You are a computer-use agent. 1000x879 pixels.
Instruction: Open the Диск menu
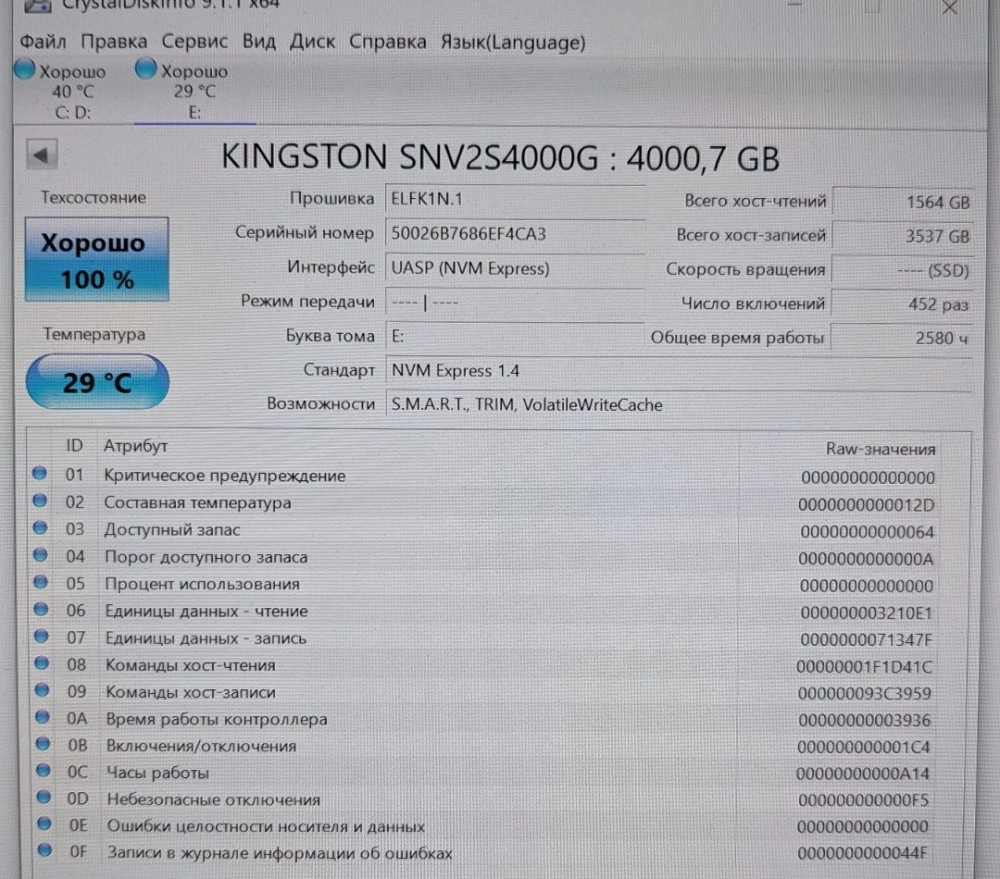(313, 42)
